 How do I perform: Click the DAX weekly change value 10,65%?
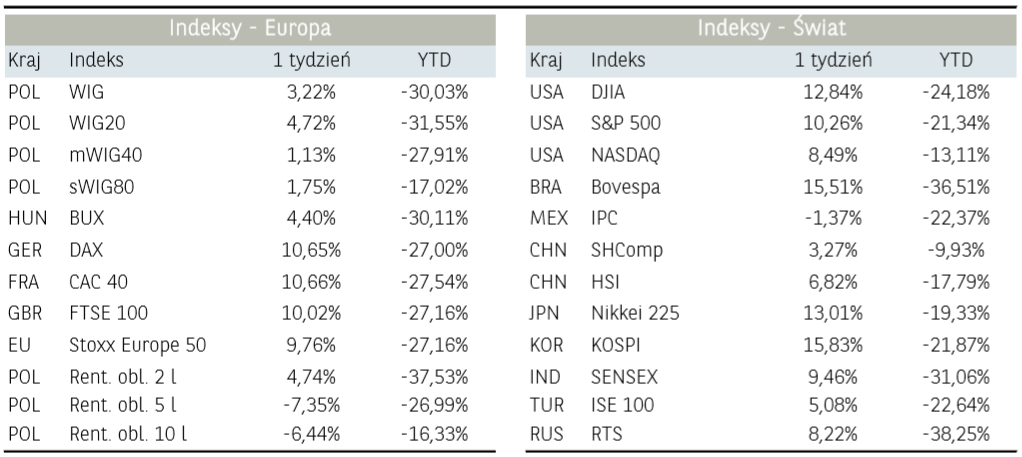(x=314, y=250)
